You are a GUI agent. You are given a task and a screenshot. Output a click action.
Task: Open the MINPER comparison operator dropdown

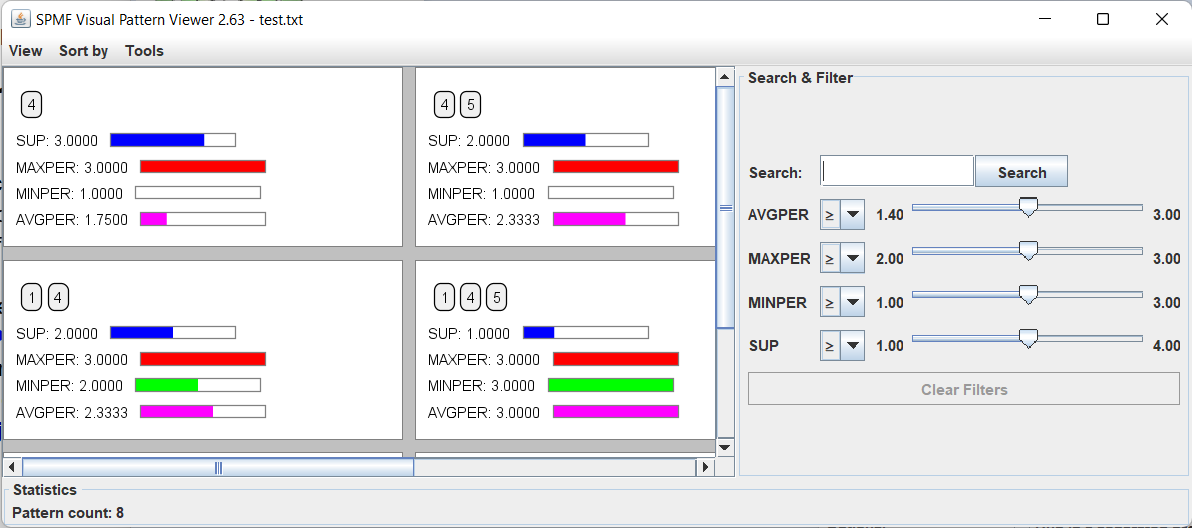point(852,302)
